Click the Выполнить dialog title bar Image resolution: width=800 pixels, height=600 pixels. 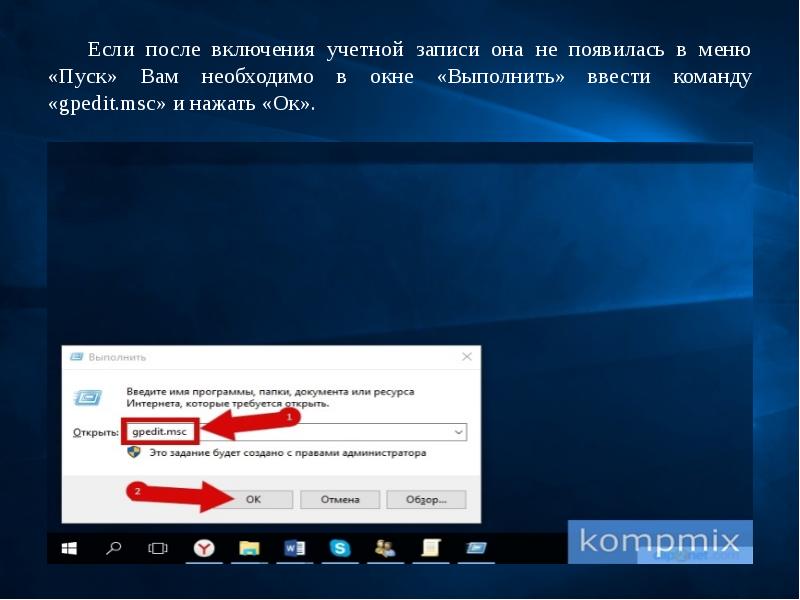click(x=270, y=357)
